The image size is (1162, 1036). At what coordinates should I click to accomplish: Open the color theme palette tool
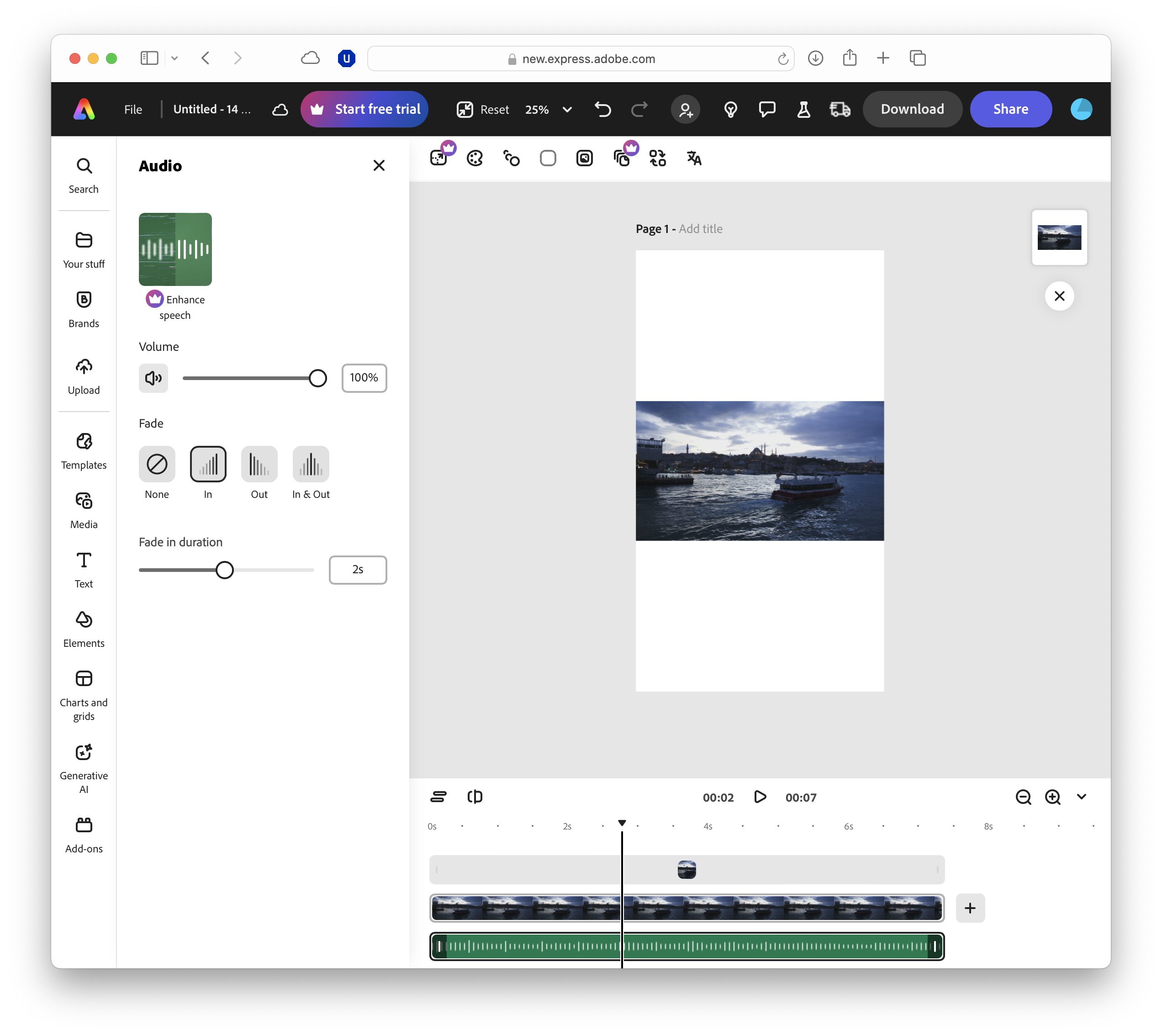[x=475, y=158]
